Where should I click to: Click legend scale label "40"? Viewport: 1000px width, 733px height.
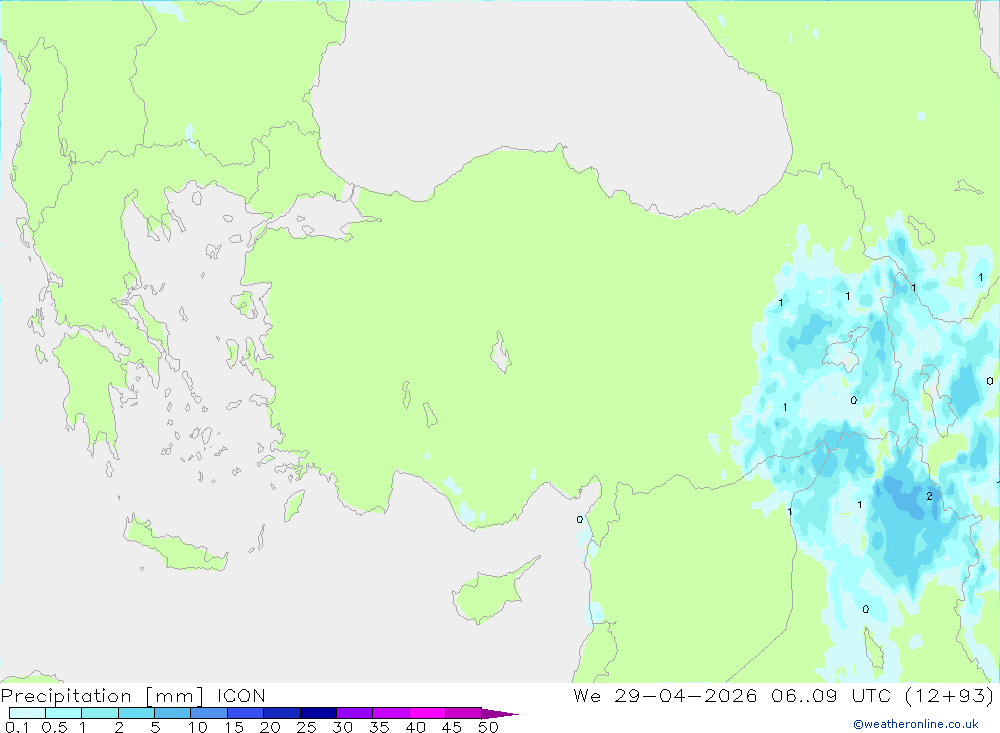[415, 727]
